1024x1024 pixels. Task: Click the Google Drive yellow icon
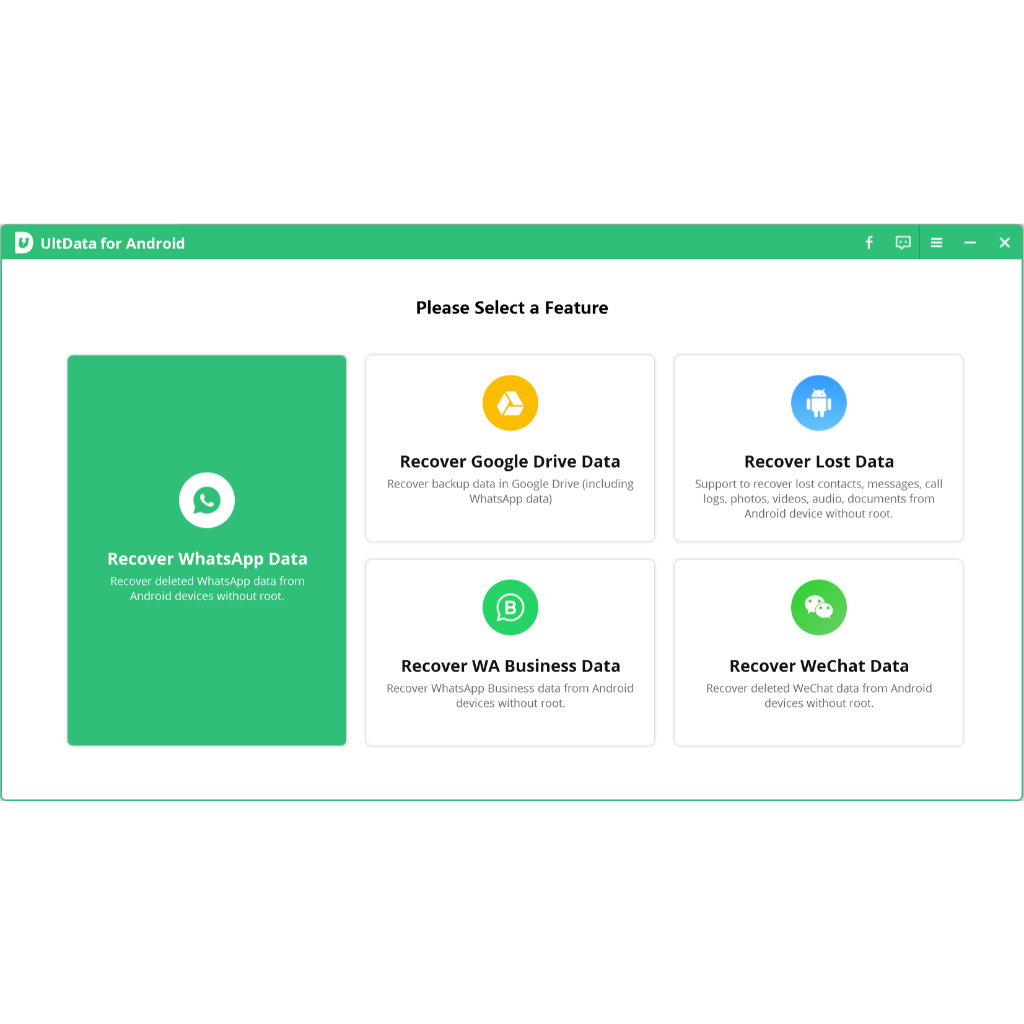point(510,403)
